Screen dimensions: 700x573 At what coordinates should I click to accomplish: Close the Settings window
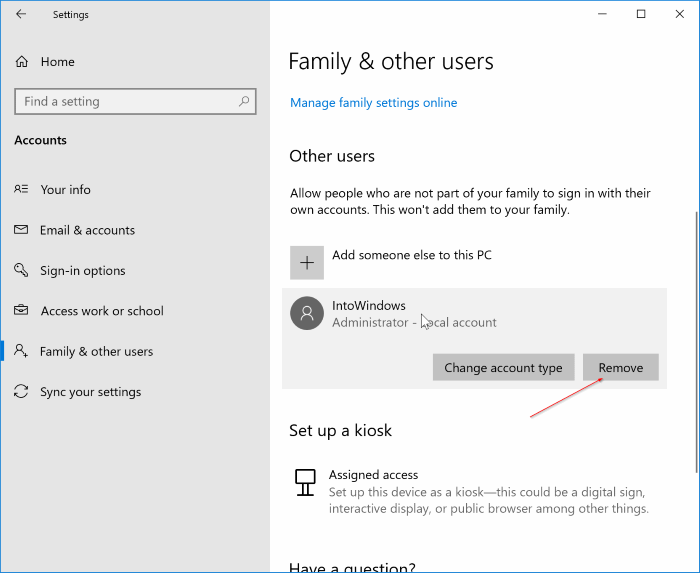pos(679,14)
